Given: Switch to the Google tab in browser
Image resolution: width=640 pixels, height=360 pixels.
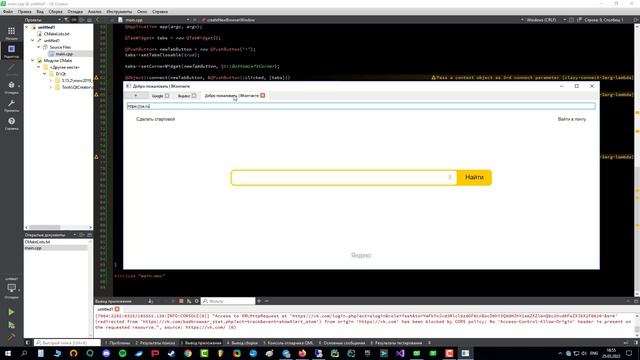Looking at the screenshot, I should (157, 96).
